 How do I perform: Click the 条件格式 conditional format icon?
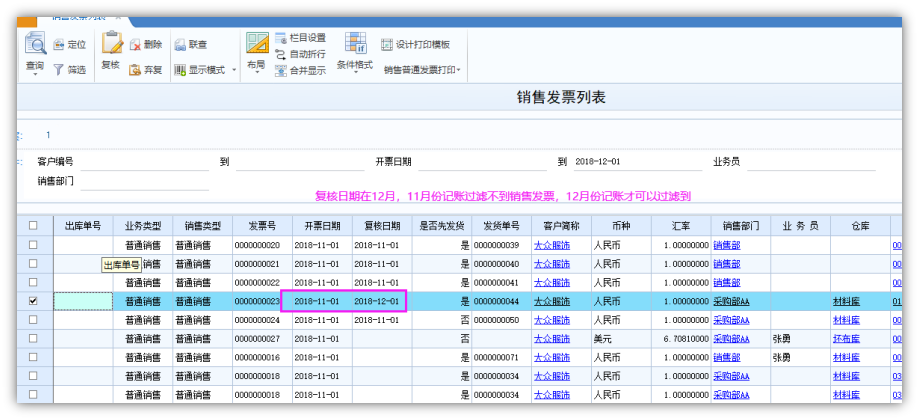[355, 43]
